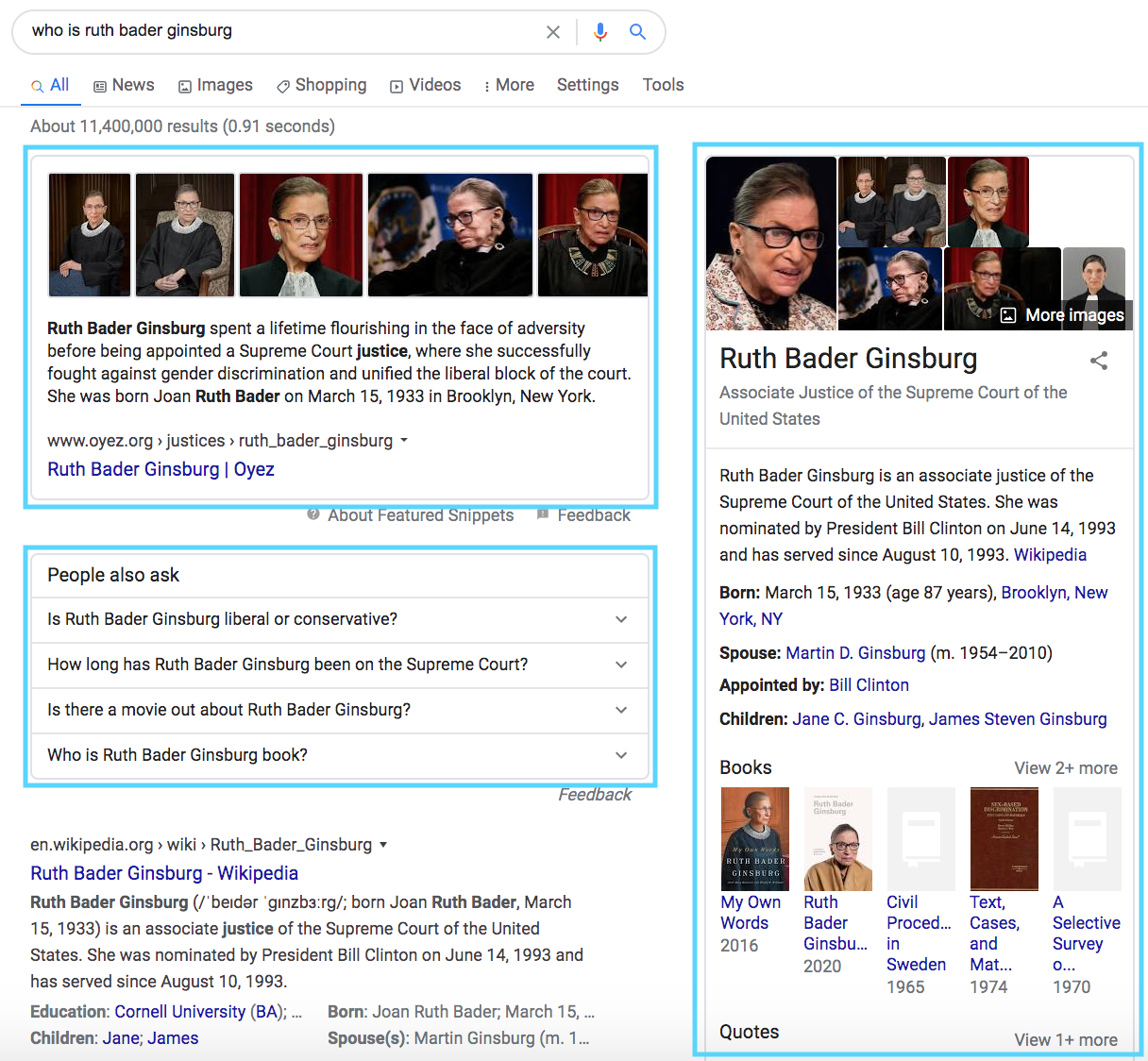This screenshot has width=1148, height=1061.
Task: Switch to the News tab
Action: (124, 85)
